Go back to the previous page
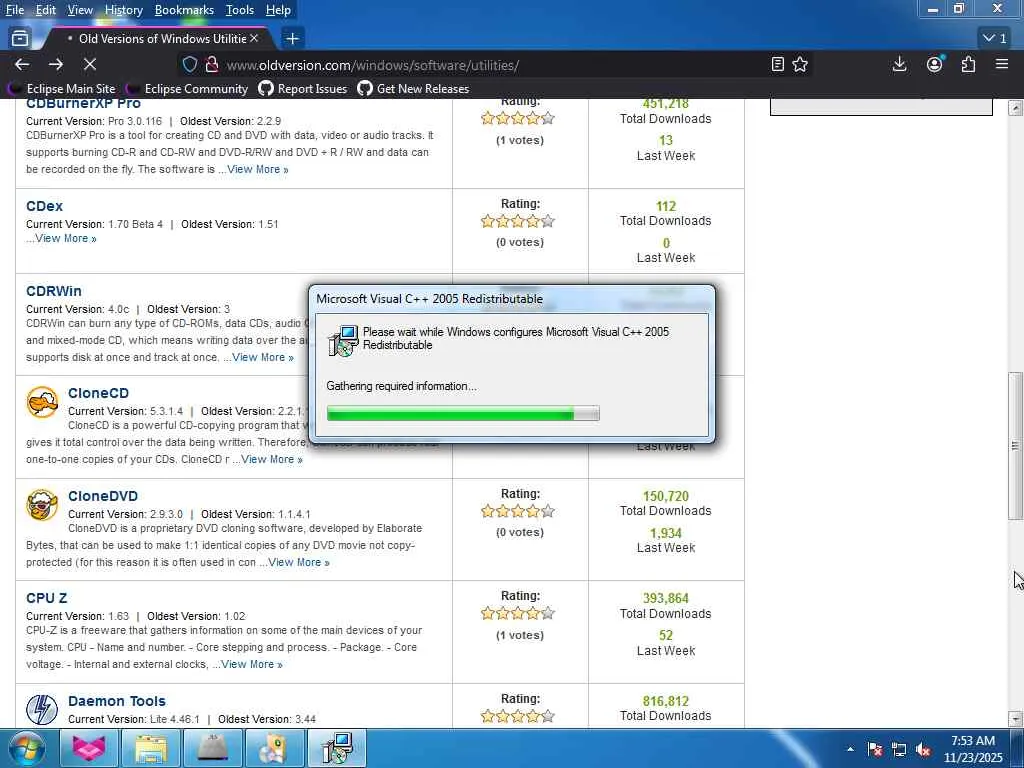This screenshot has width=1024, height=768. click(22, 64)
